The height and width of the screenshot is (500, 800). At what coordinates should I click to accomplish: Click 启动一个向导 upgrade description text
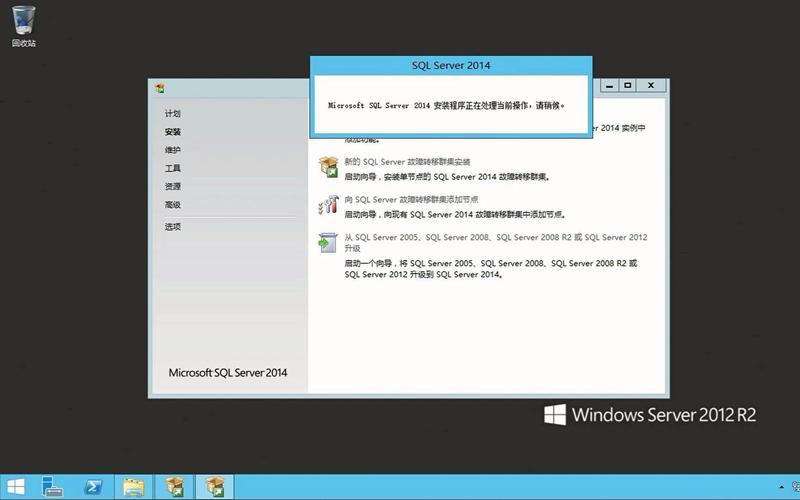[491, 269]
